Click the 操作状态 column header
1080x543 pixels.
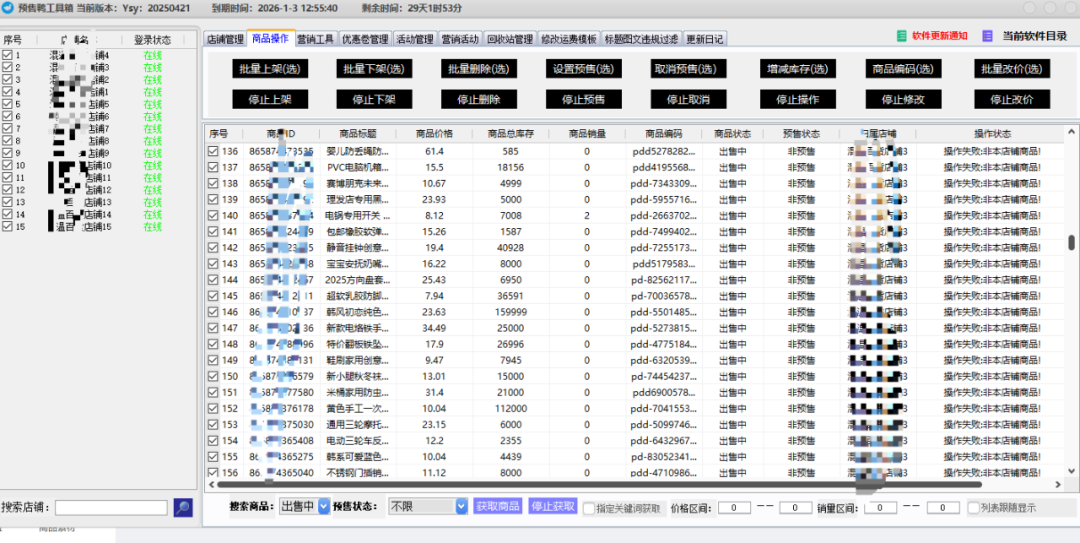(992, 134)
